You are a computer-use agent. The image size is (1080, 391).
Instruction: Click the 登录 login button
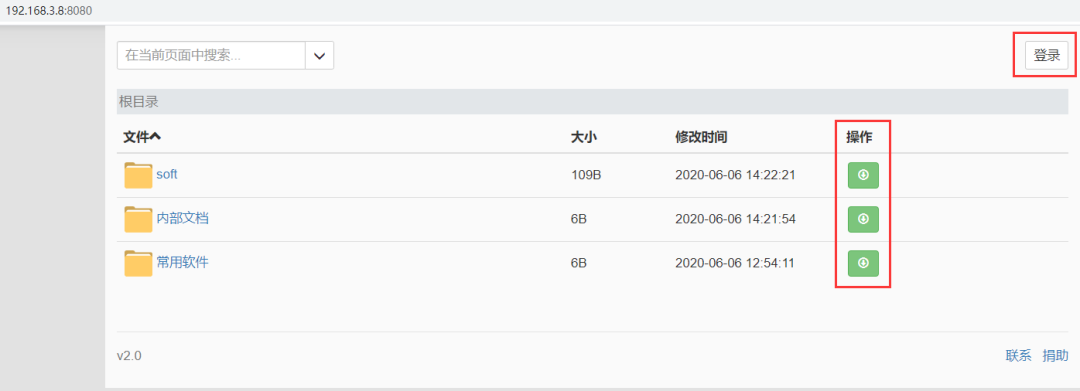tap(1047, 55)
